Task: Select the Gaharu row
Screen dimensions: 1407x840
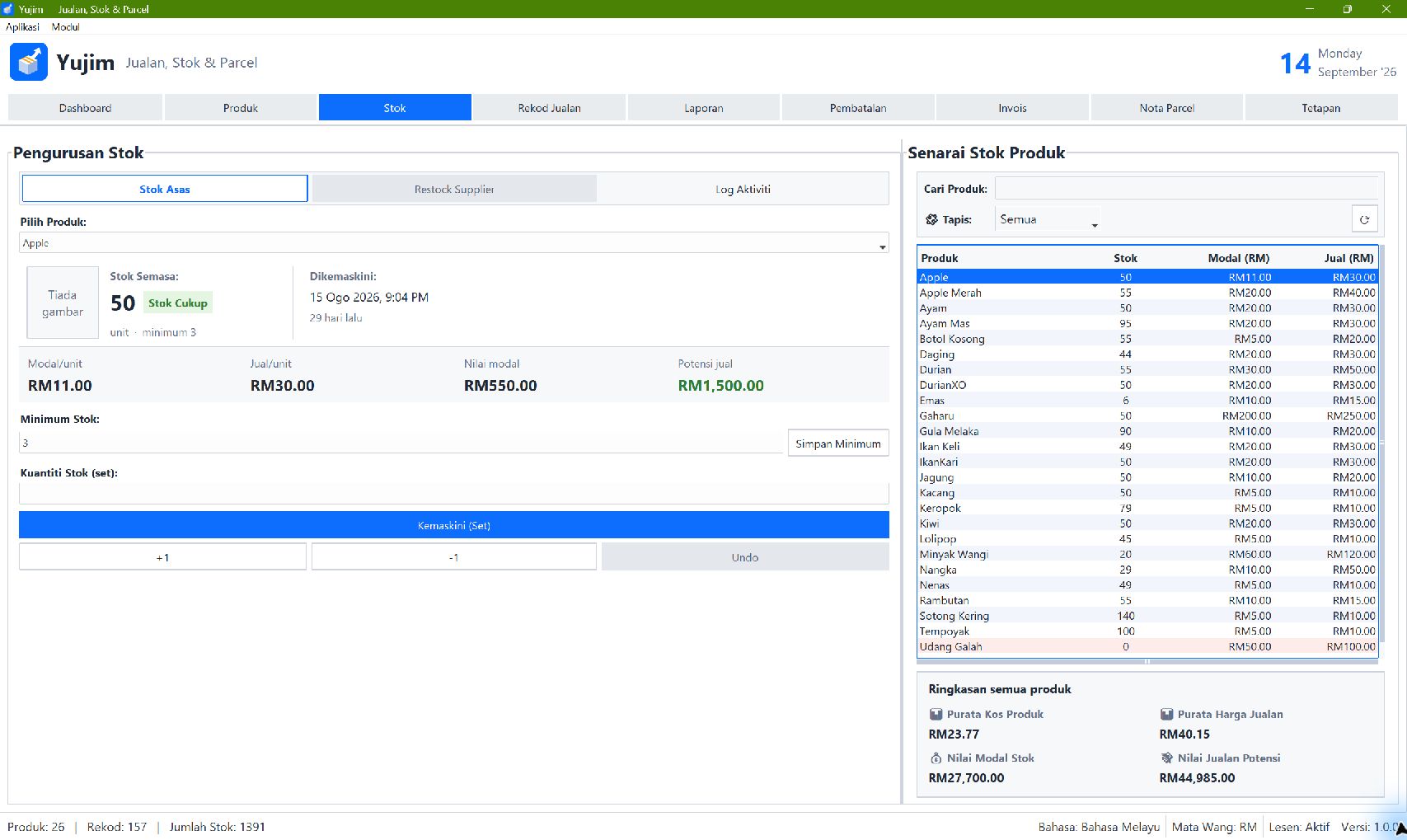Action: point(1147,415)
